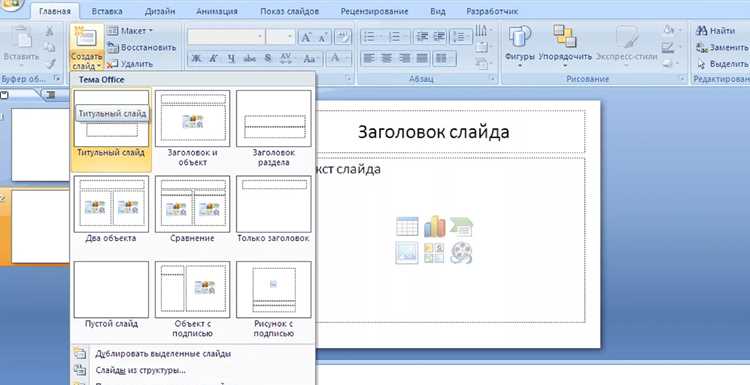Click Найти to find text
The image size is (750, 385).
coord(715,31)
